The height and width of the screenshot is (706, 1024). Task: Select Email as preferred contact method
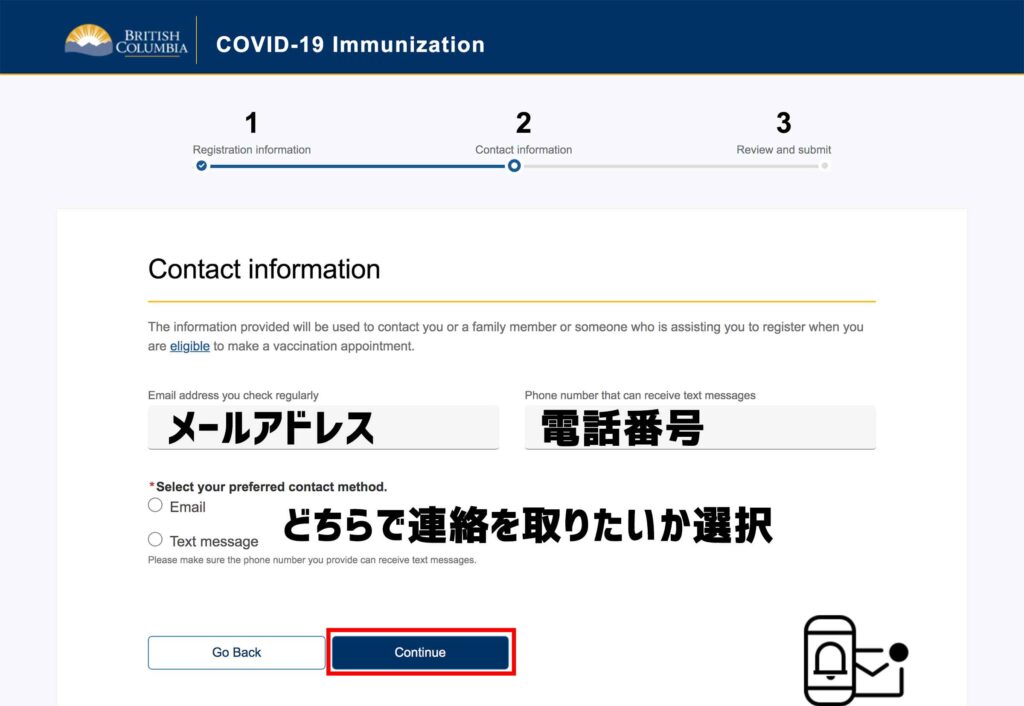pos(155,505)
